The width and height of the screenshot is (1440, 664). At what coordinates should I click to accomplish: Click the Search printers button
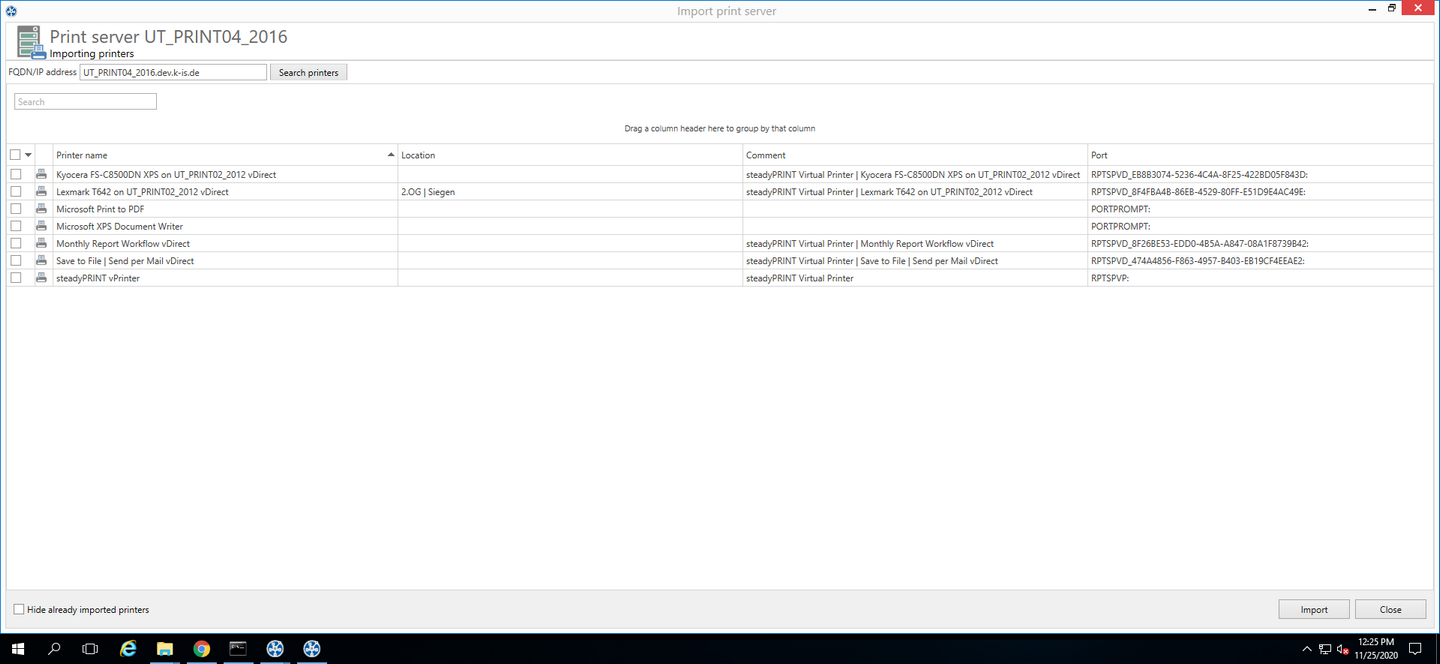(308, 72)
